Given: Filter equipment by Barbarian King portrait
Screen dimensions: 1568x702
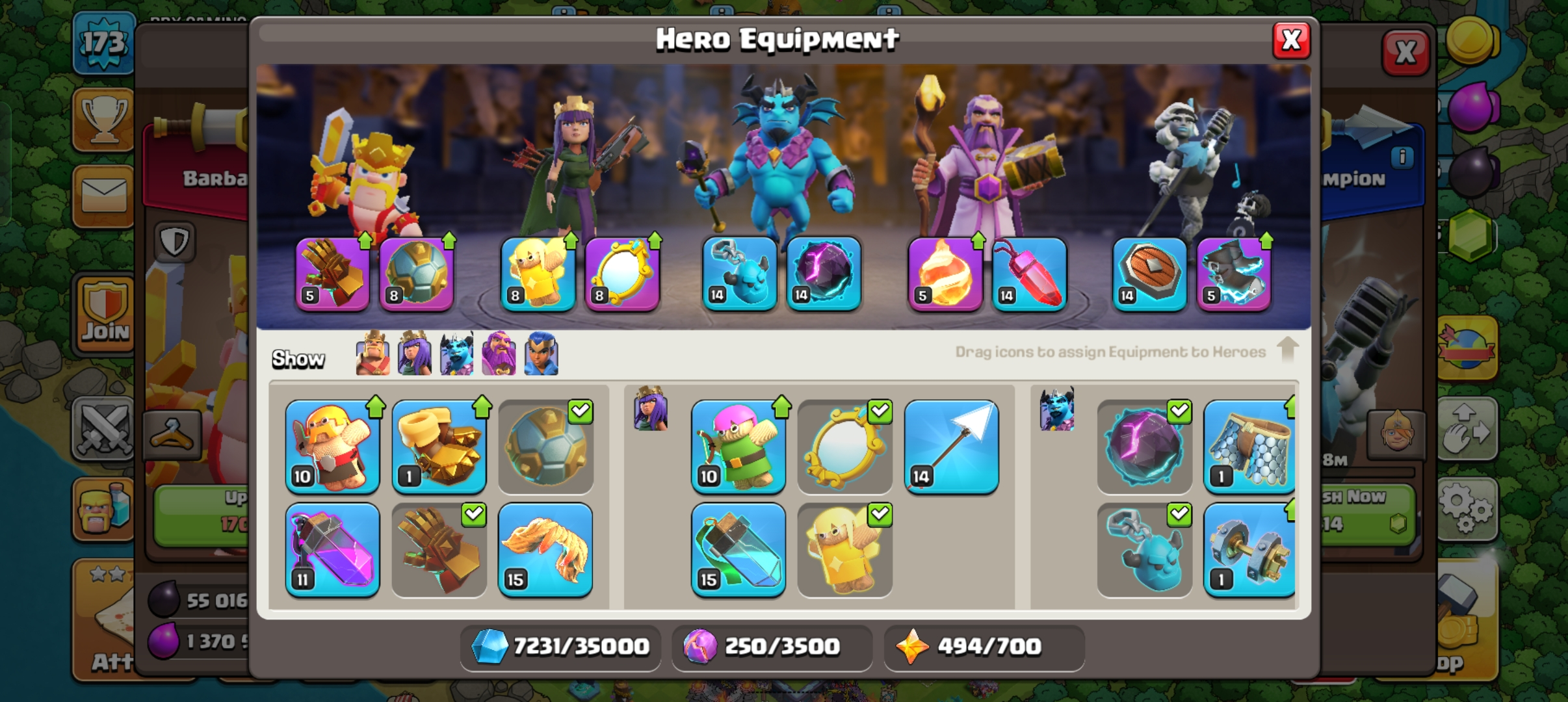Looking at the screenshot, I should point(373,354).
